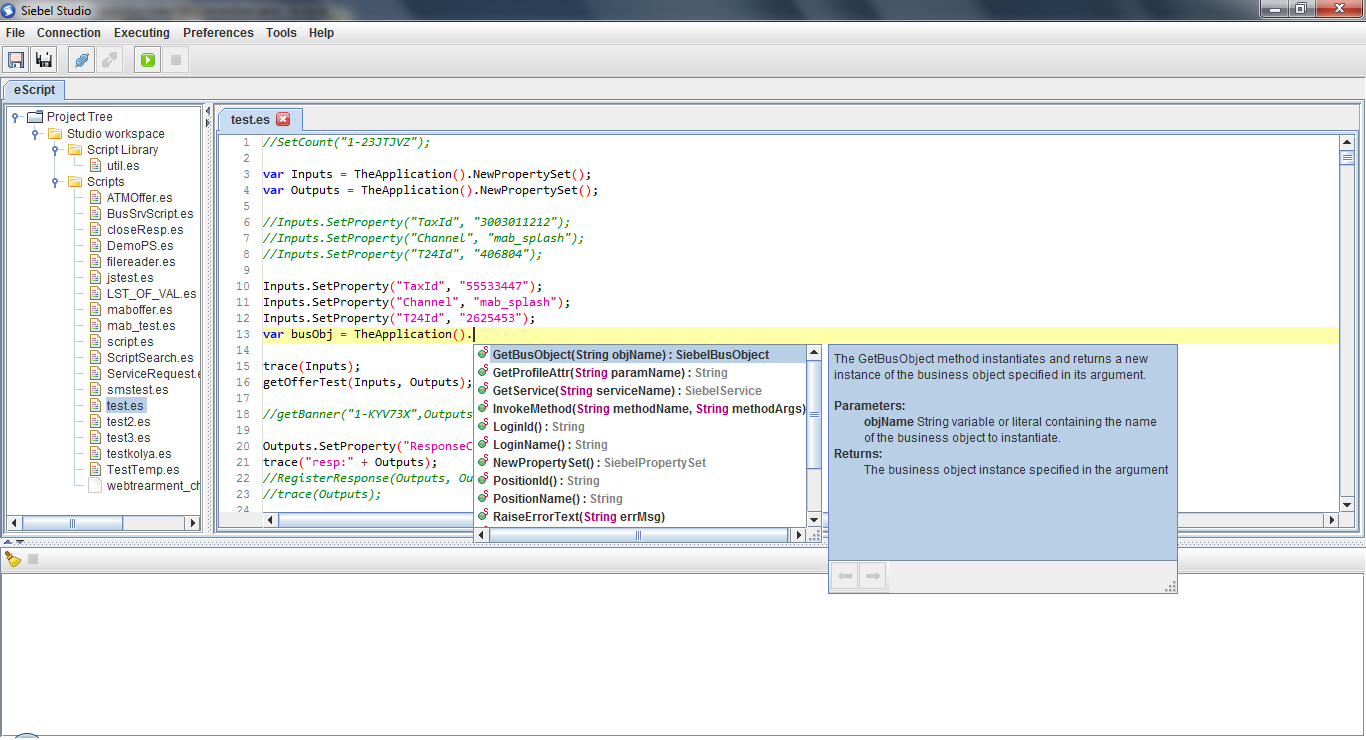
Task: Click the blank icon of webtrearment file
Action: point(96,485)
